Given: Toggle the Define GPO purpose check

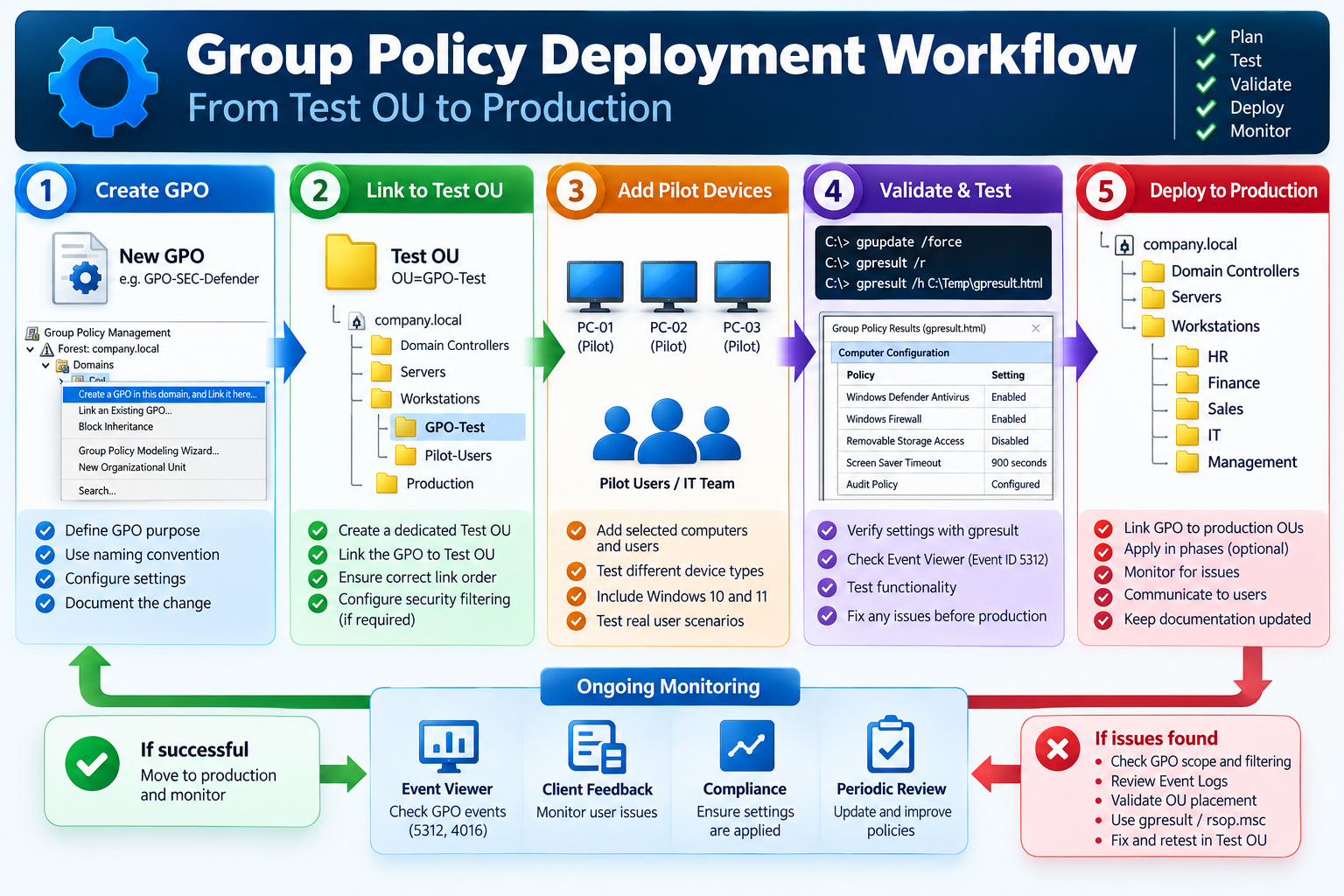Looking at the screenshot, I should (45, 530).
